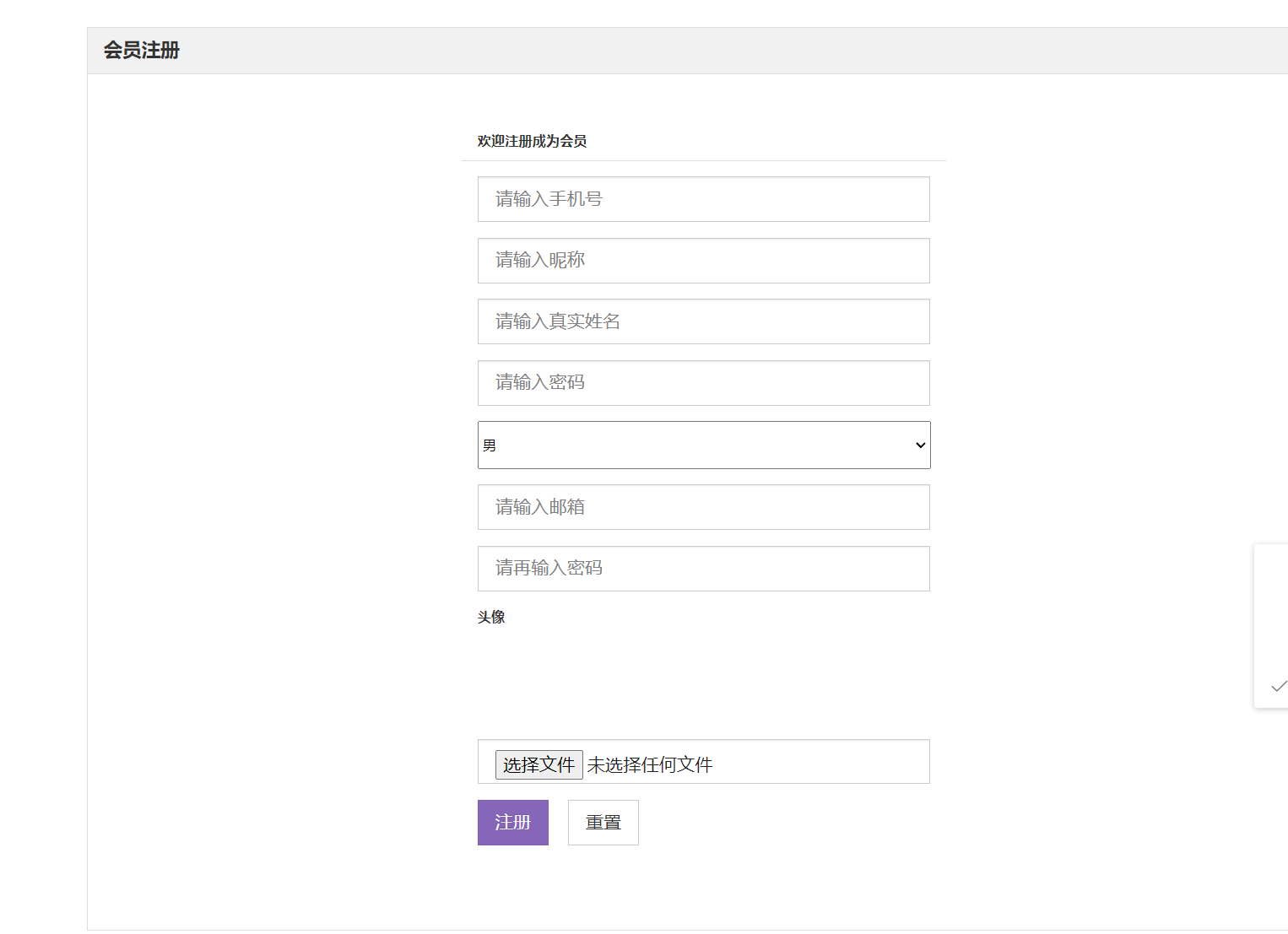
Task: Focus the 请输入手机号 phone number field
Action: click(x=703, y=199)
